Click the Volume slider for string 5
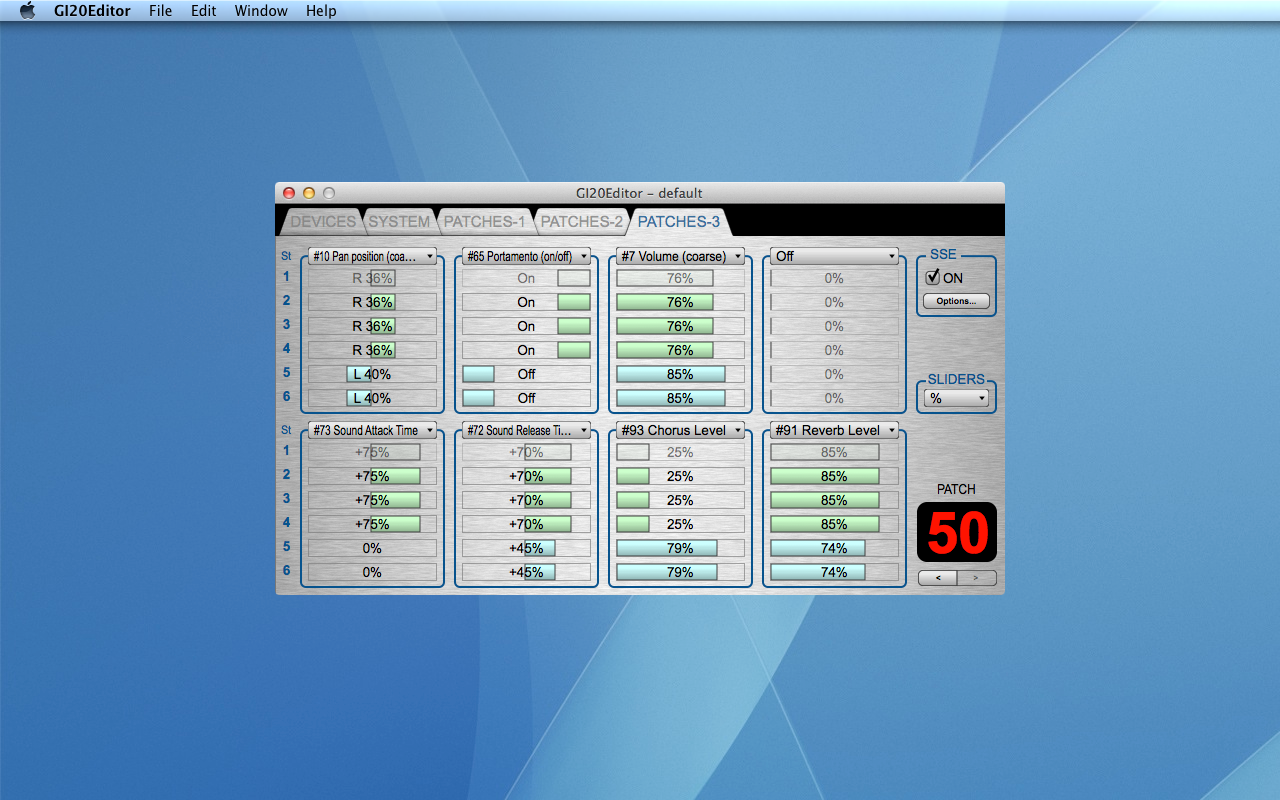The image size is (1280, 800). [680, 374]
